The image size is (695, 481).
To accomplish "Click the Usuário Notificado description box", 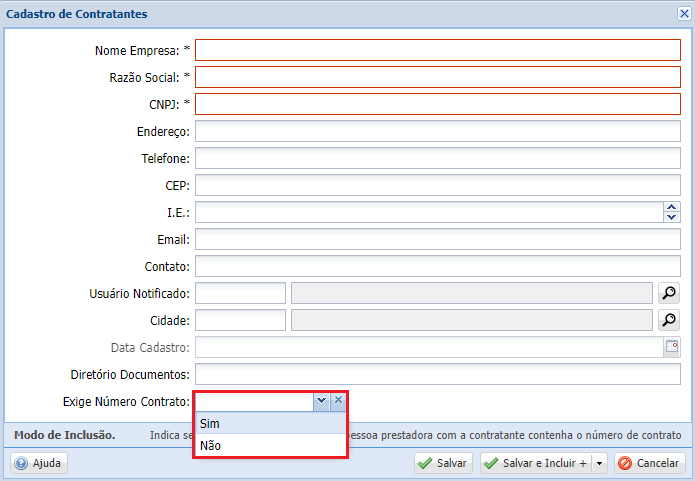I will point(472,293).
